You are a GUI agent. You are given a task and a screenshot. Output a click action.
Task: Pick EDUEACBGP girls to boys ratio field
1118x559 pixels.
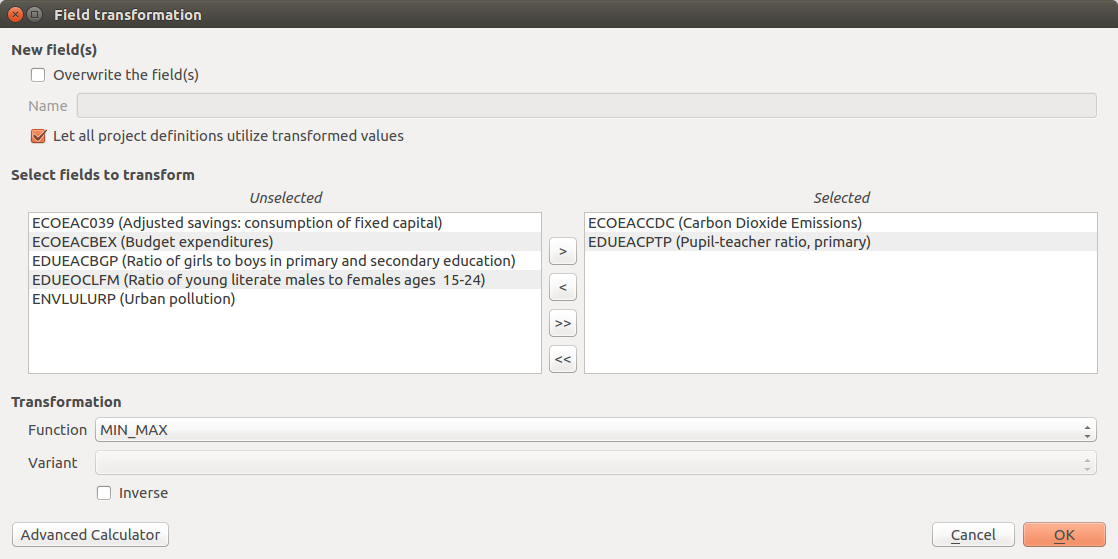click(x=273, y=261)
